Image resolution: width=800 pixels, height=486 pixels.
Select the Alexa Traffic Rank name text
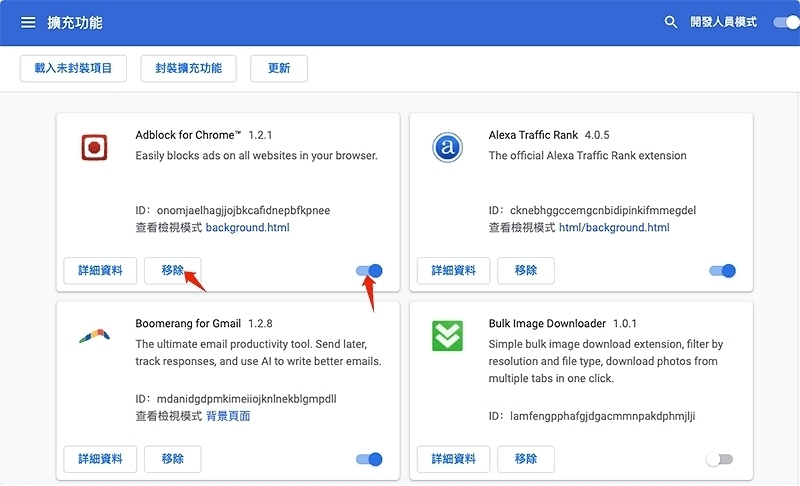click(533, 135)
